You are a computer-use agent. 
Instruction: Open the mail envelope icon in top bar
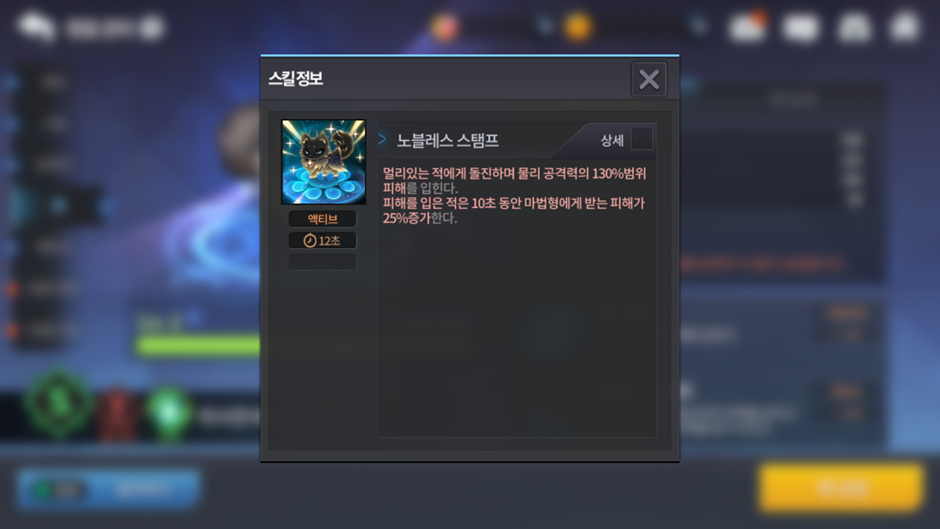click(801, 28)
